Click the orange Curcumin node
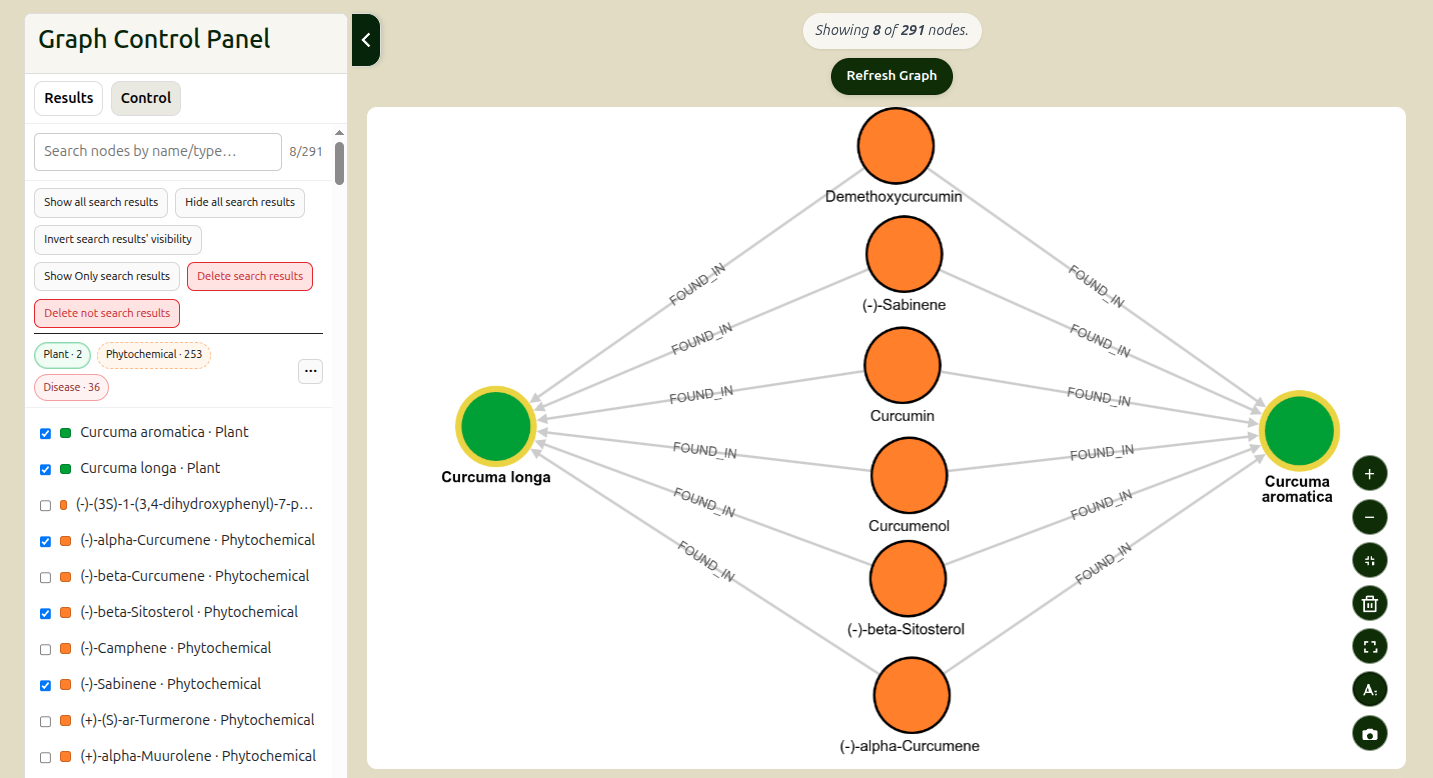The height and width of the screenshot is (778, 1433). 902,365
